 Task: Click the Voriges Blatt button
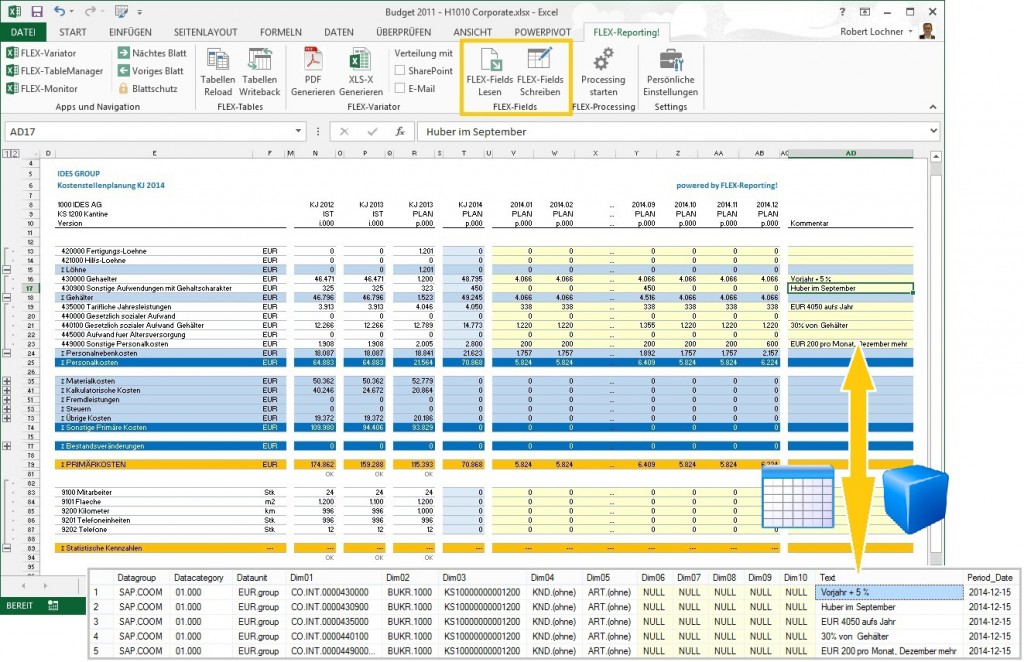click(150, 71)
